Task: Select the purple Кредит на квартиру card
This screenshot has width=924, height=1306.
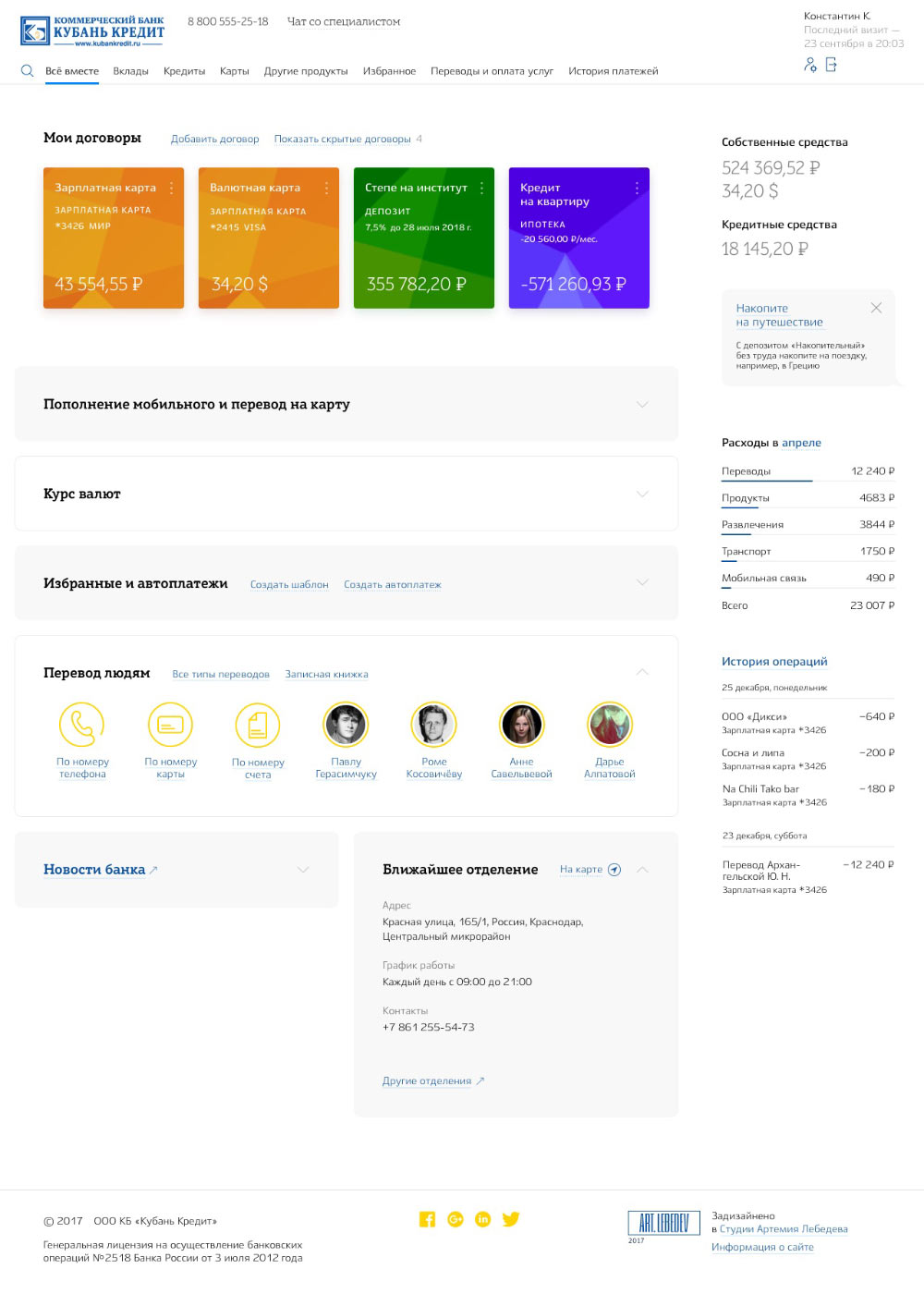Action: [x=578, y=238]
